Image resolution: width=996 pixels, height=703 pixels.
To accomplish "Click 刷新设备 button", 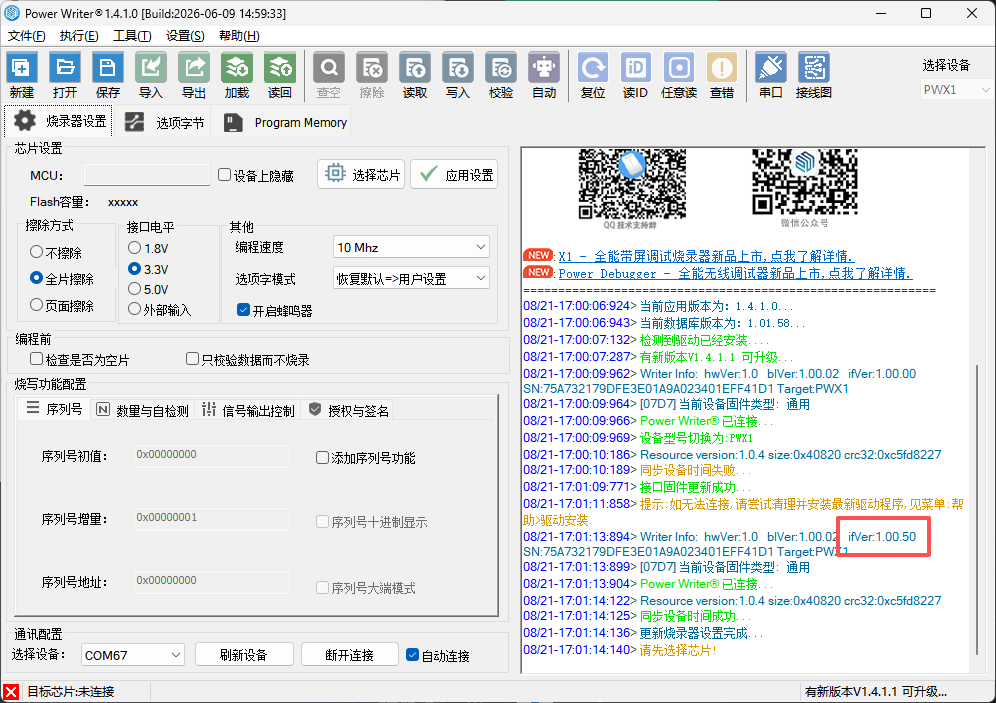I will click(244, 655).
